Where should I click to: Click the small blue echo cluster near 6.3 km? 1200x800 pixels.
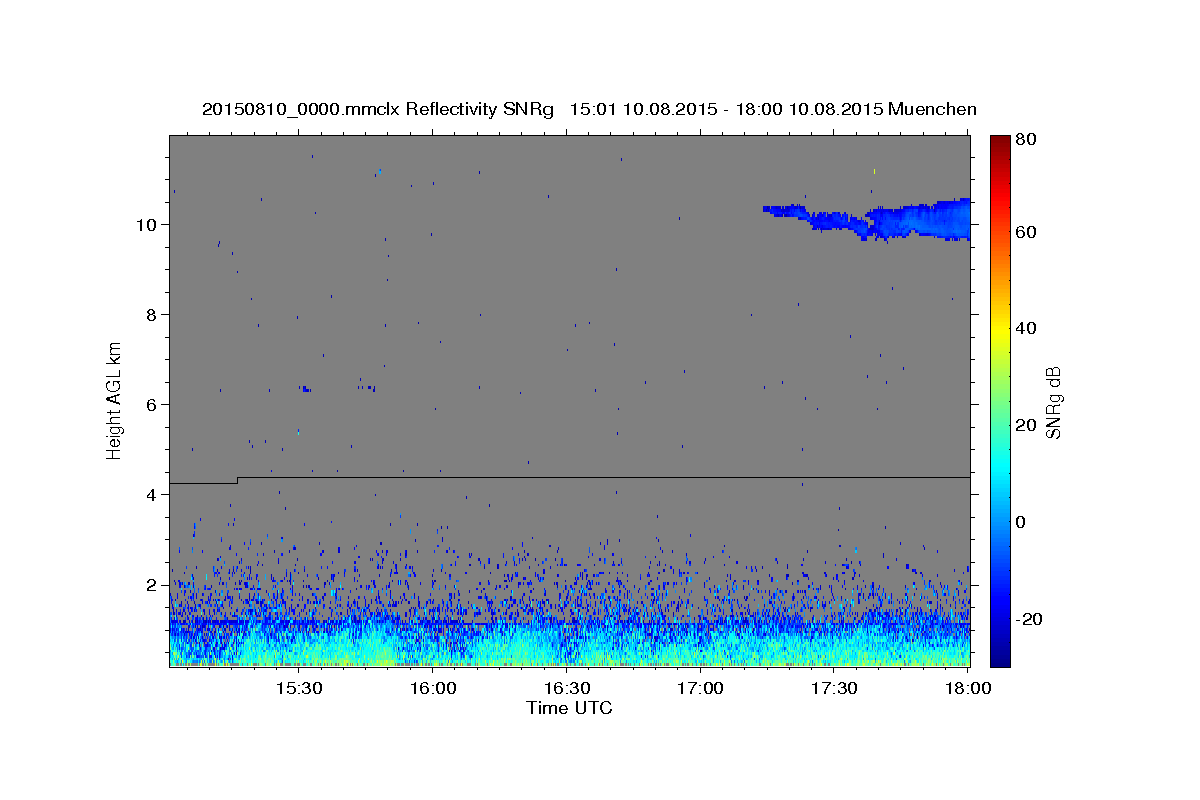point(306,389)
